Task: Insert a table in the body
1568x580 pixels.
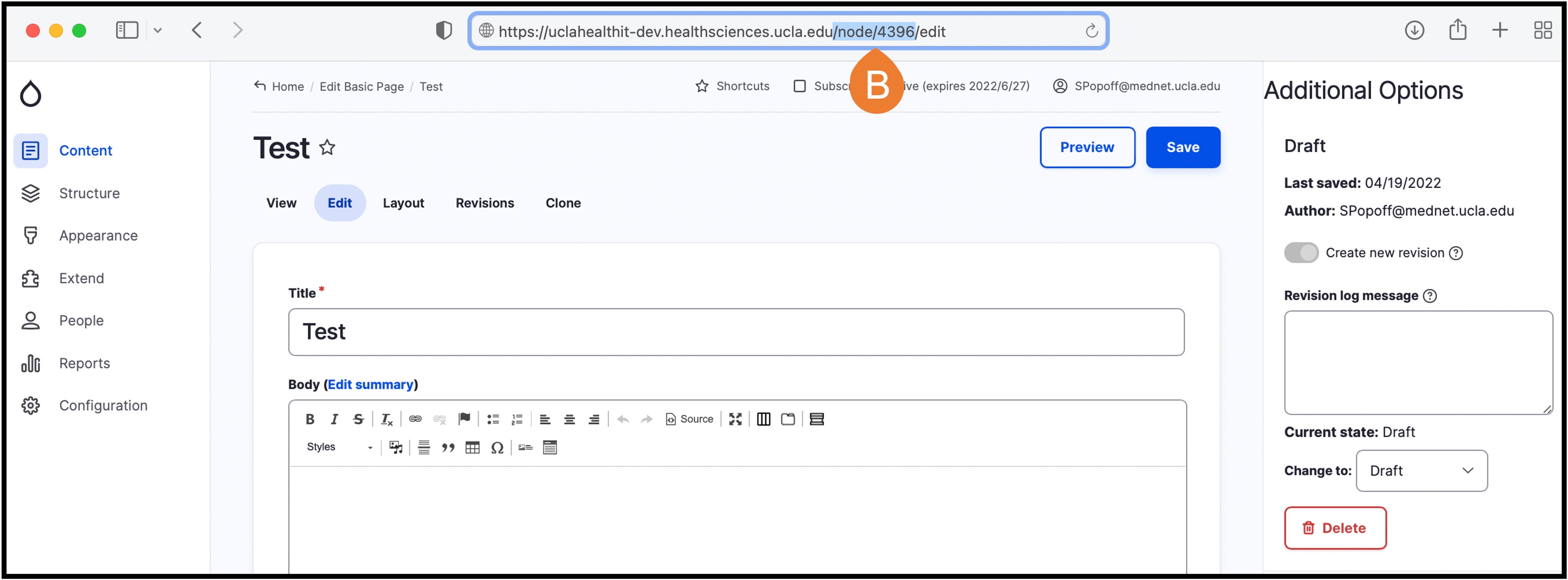Action: (x=472, y=448)
